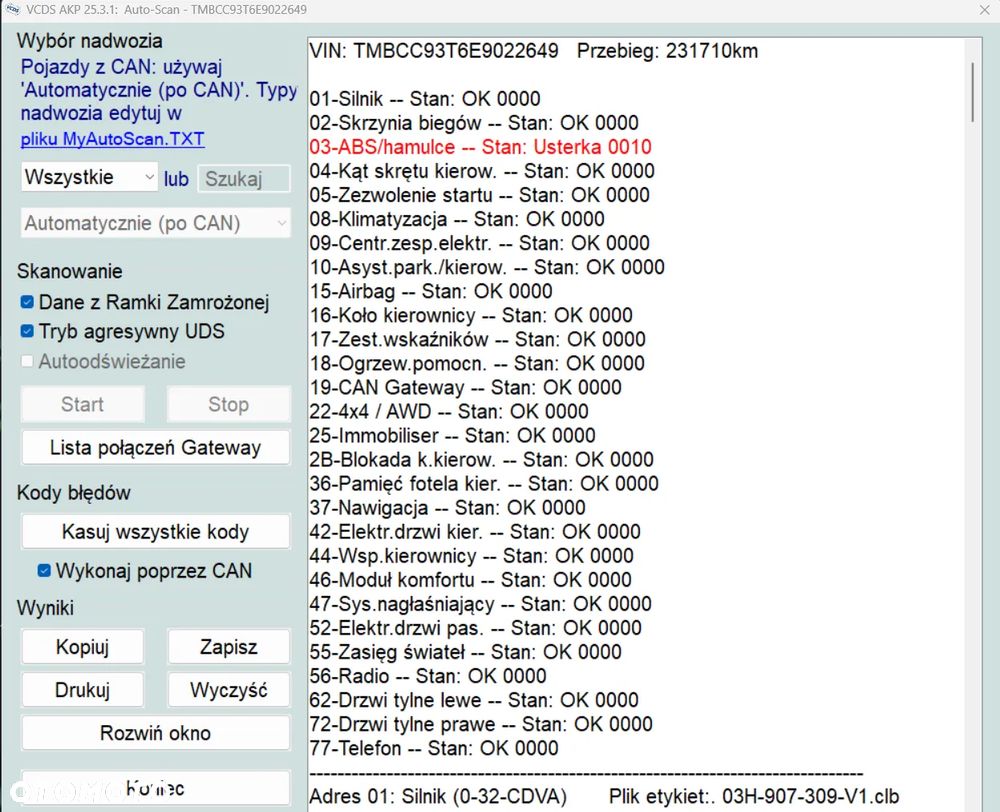The height and width of the screenshot is (812, 1000).
Task: Open the Wszystkie dropdown list
Action: pyautogui.click(x=89, y=177)
